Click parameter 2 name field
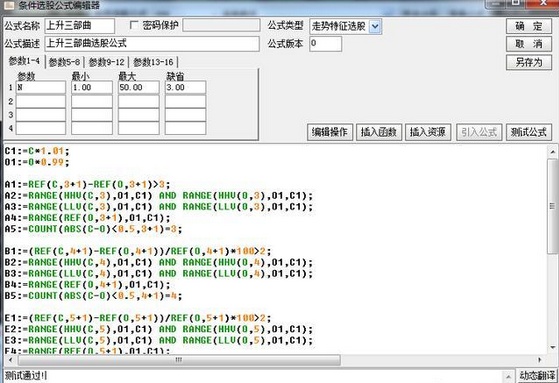This screenshot has height=383, width=559. click(41, 101)
